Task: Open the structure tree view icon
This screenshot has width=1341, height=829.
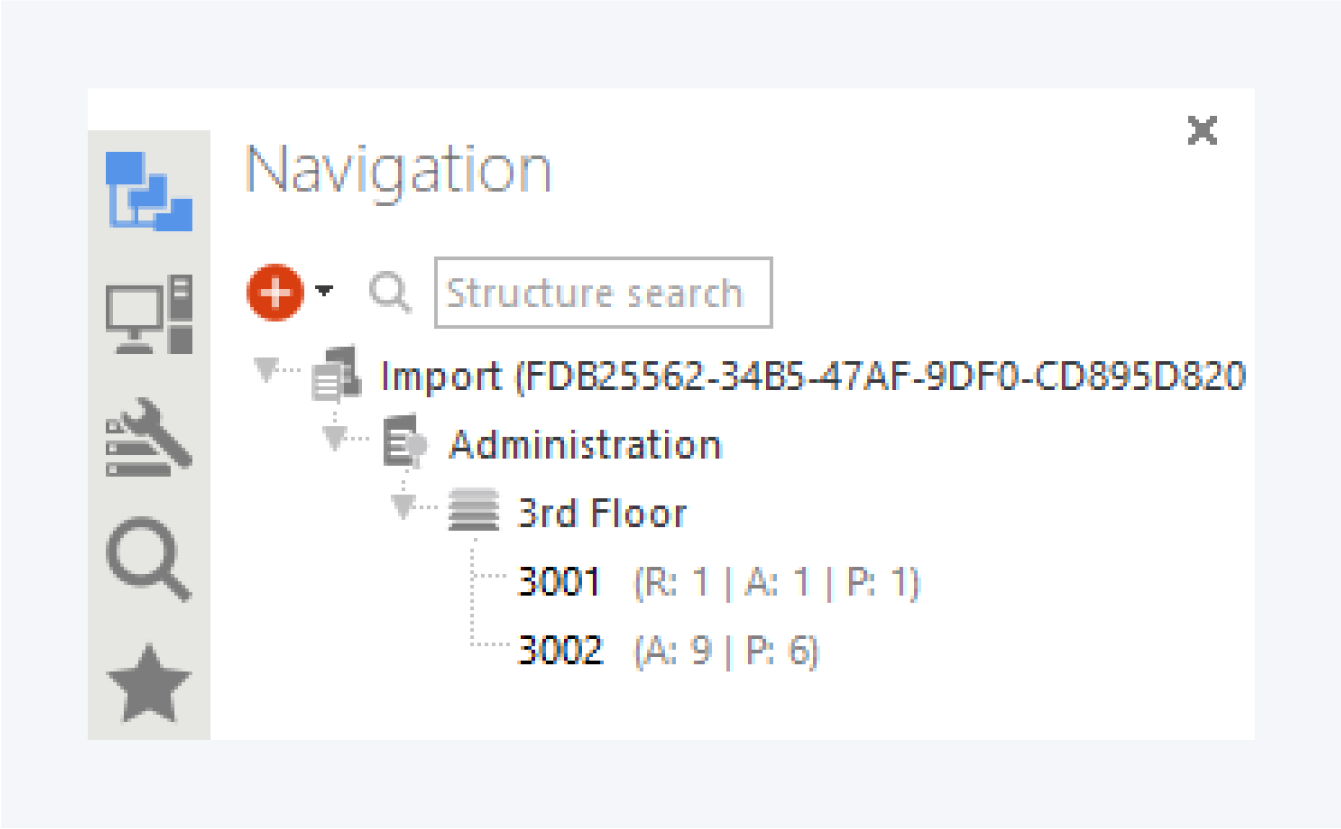Action: 149,190
